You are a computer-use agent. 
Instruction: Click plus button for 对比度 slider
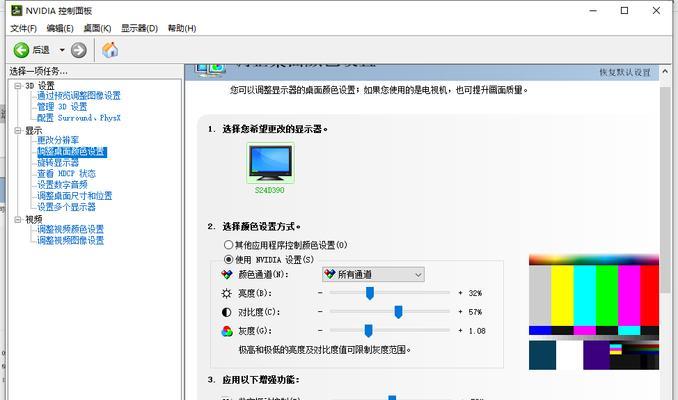[460, 311]
